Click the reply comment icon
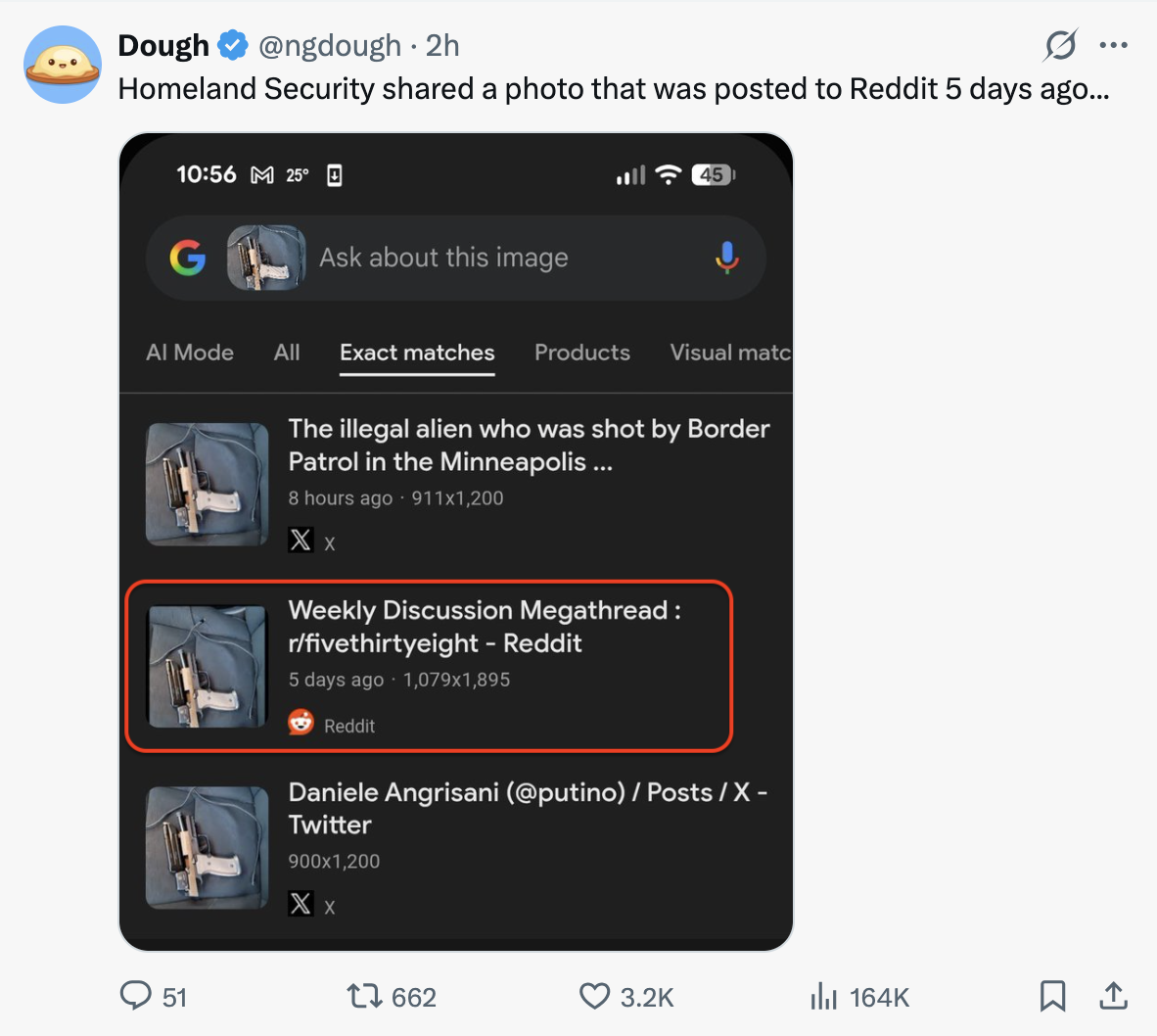This screenshot has width=1157, height=1036. pyautogui.click(x=135, y=996)
